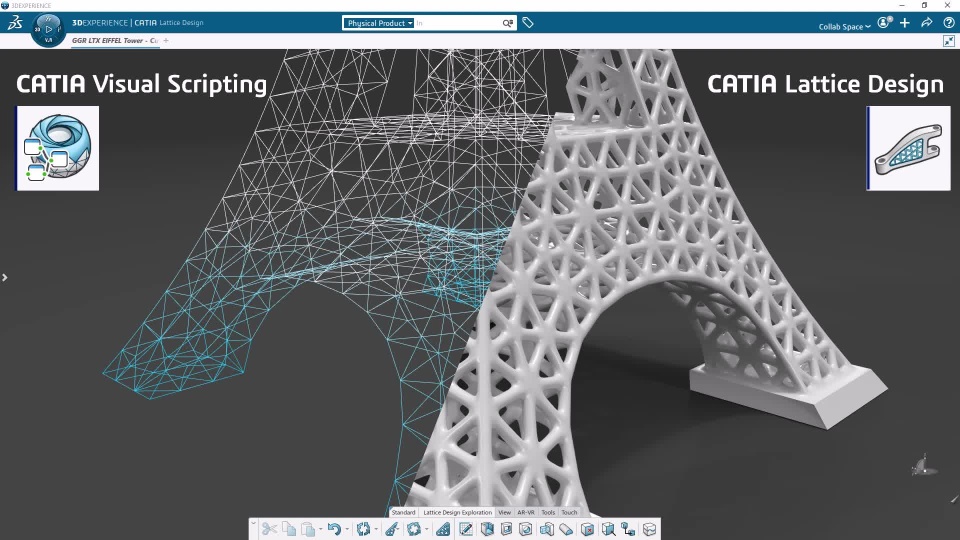Switch to the AR-VR tab
This screenshot has height=540, width=960.
[526, 512]
